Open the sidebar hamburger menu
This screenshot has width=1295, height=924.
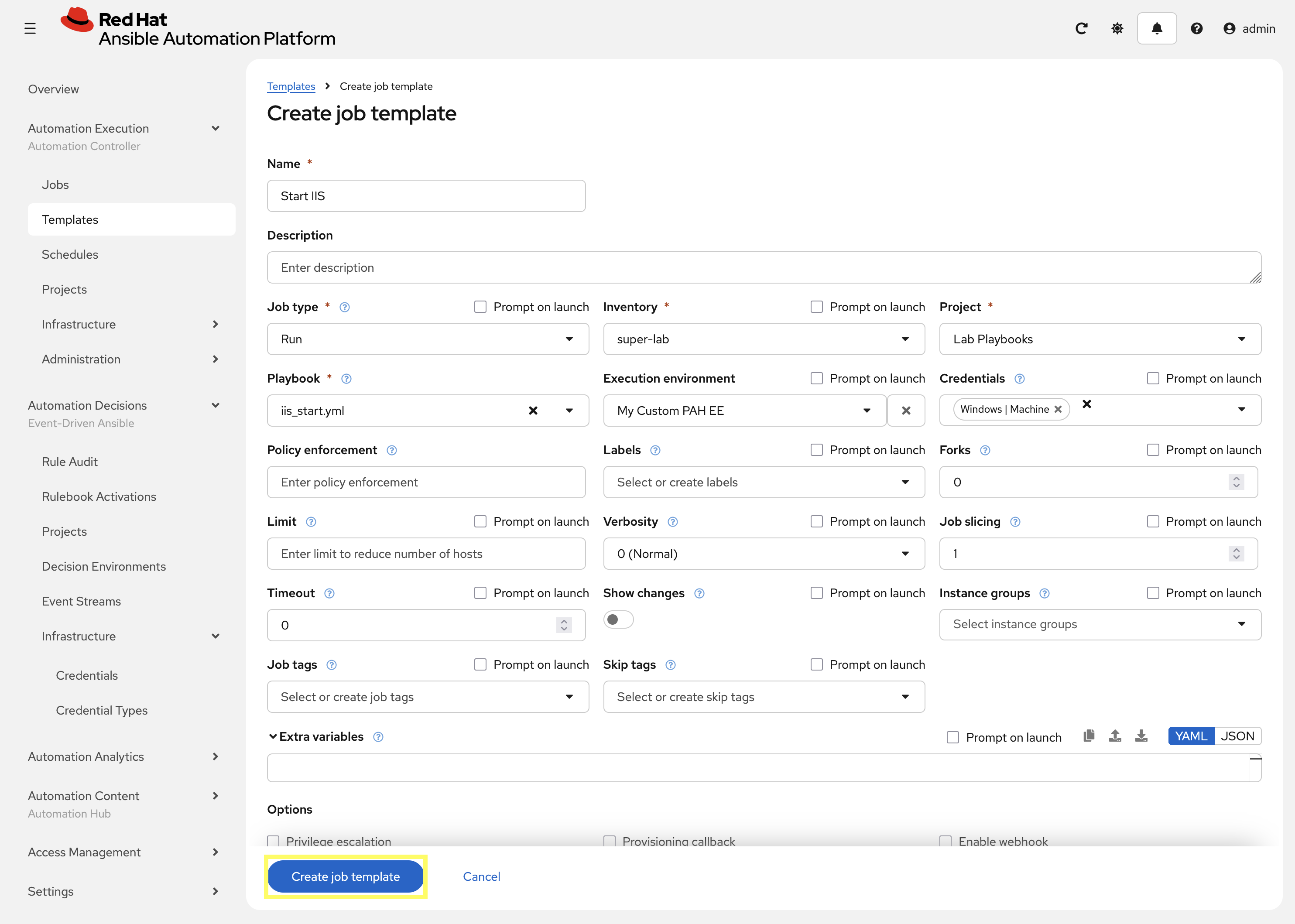point(30,27)
